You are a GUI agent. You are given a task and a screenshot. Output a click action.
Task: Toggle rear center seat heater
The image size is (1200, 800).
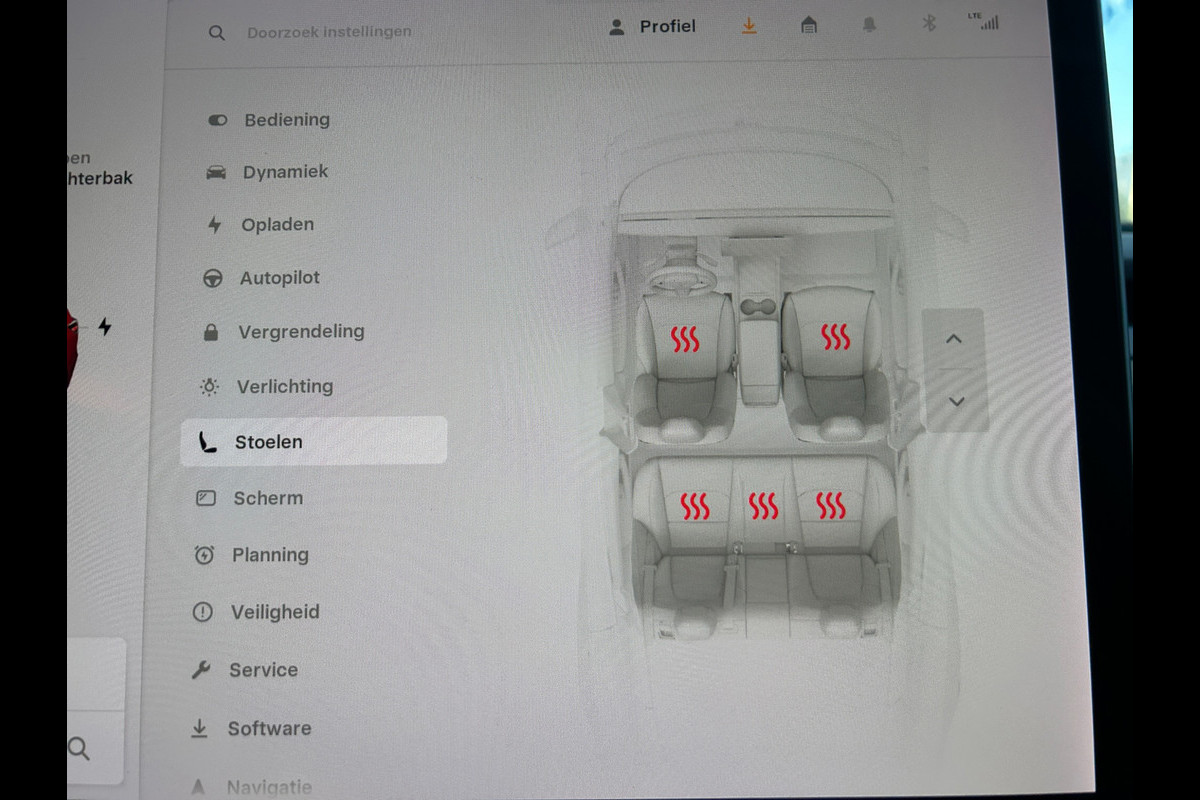pos(763,507)
